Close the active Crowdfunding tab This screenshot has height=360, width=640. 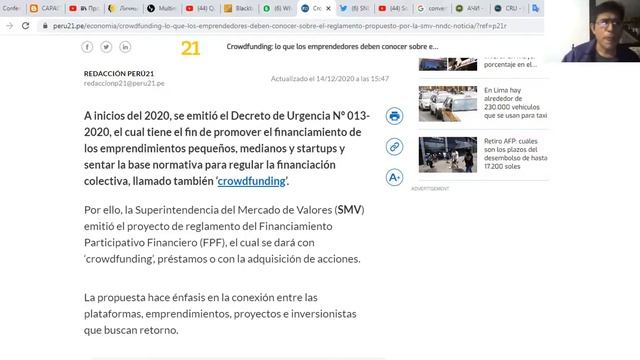pos(328,8)
